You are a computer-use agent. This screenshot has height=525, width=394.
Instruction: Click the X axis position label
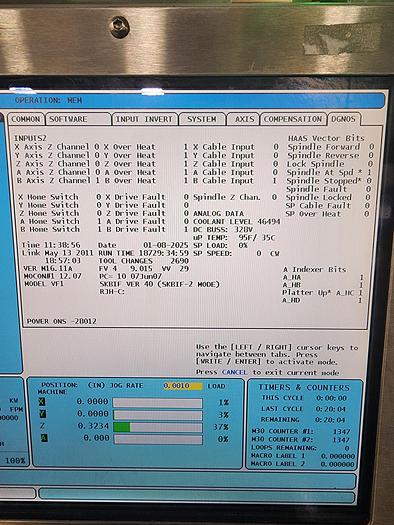click(x=42, y=401)
